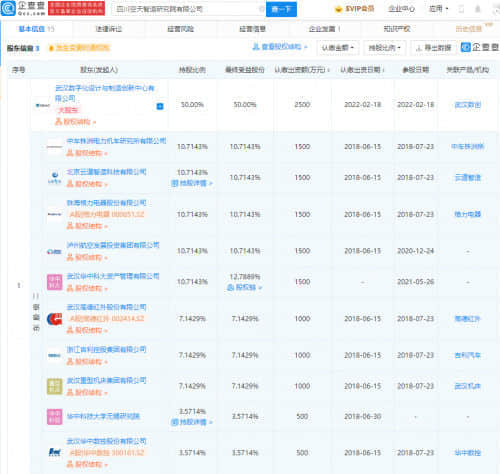Open shareholder 武汉高德红外股份有限公司
Screen dimensions: 500x474
(x=106, y=307)
